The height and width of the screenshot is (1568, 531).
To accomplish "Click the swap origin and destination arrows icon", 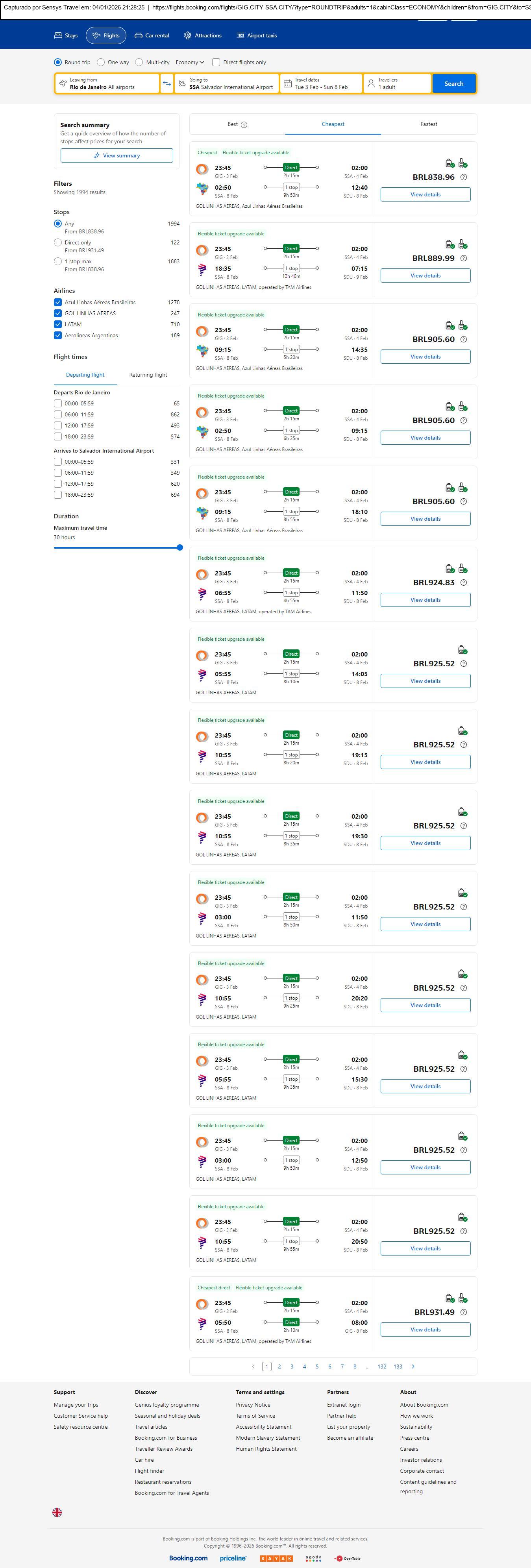I will click(167, 83).
